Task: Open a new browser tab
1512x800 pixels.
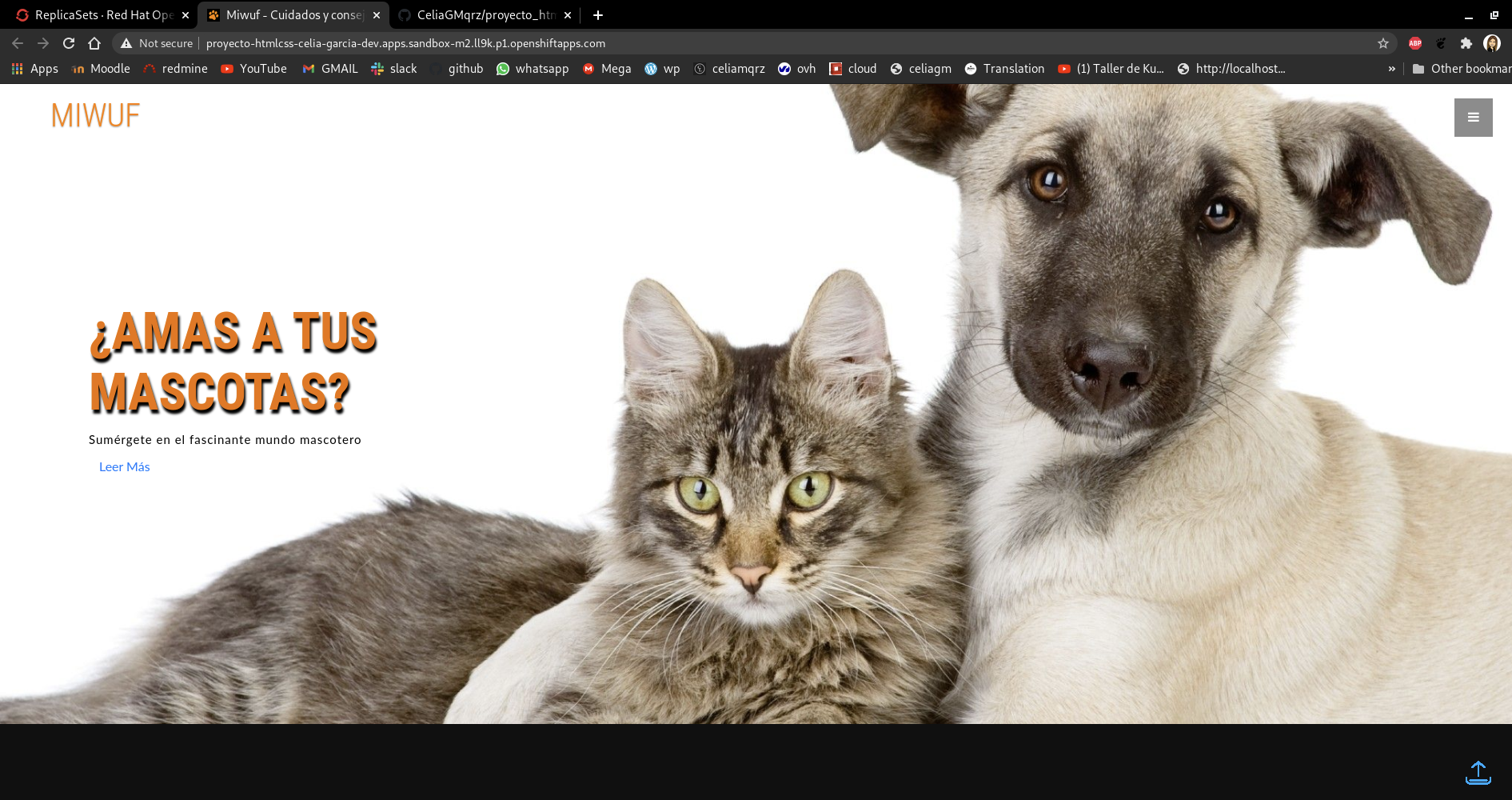Action: [598, 15]
